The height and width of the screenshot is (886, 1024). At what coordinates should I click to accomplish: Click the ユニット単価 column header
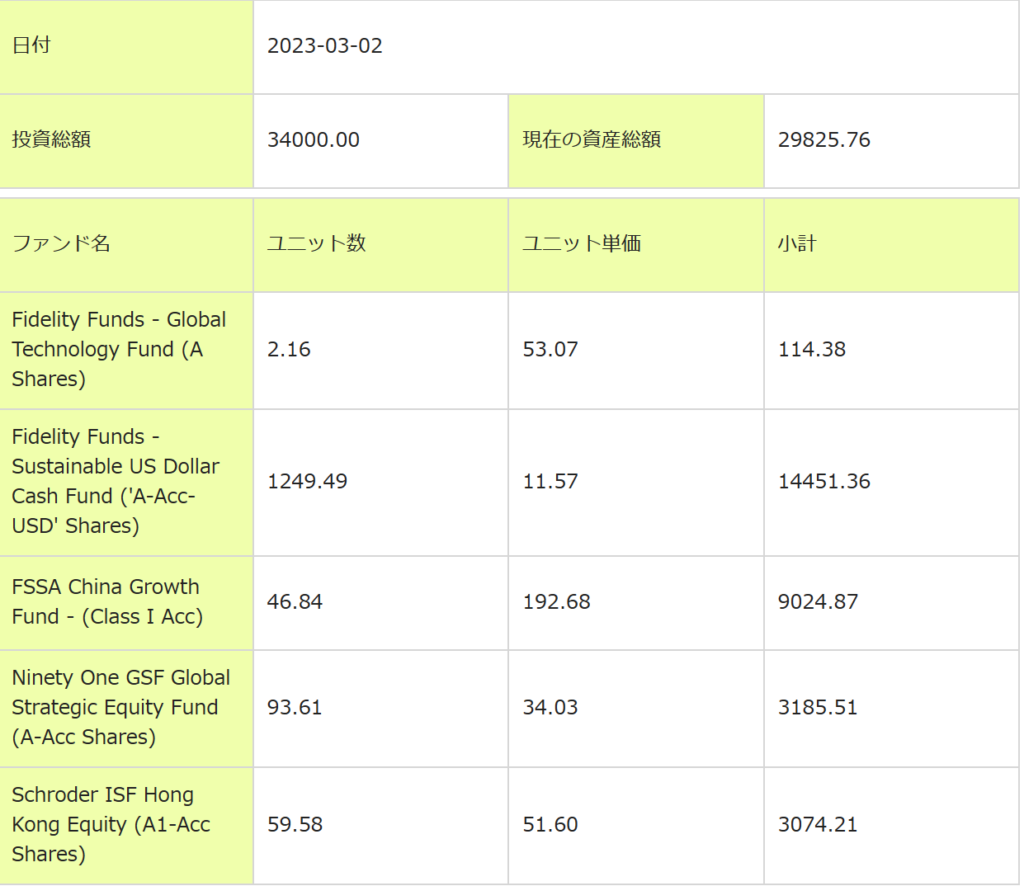click(x=581, y=244)
